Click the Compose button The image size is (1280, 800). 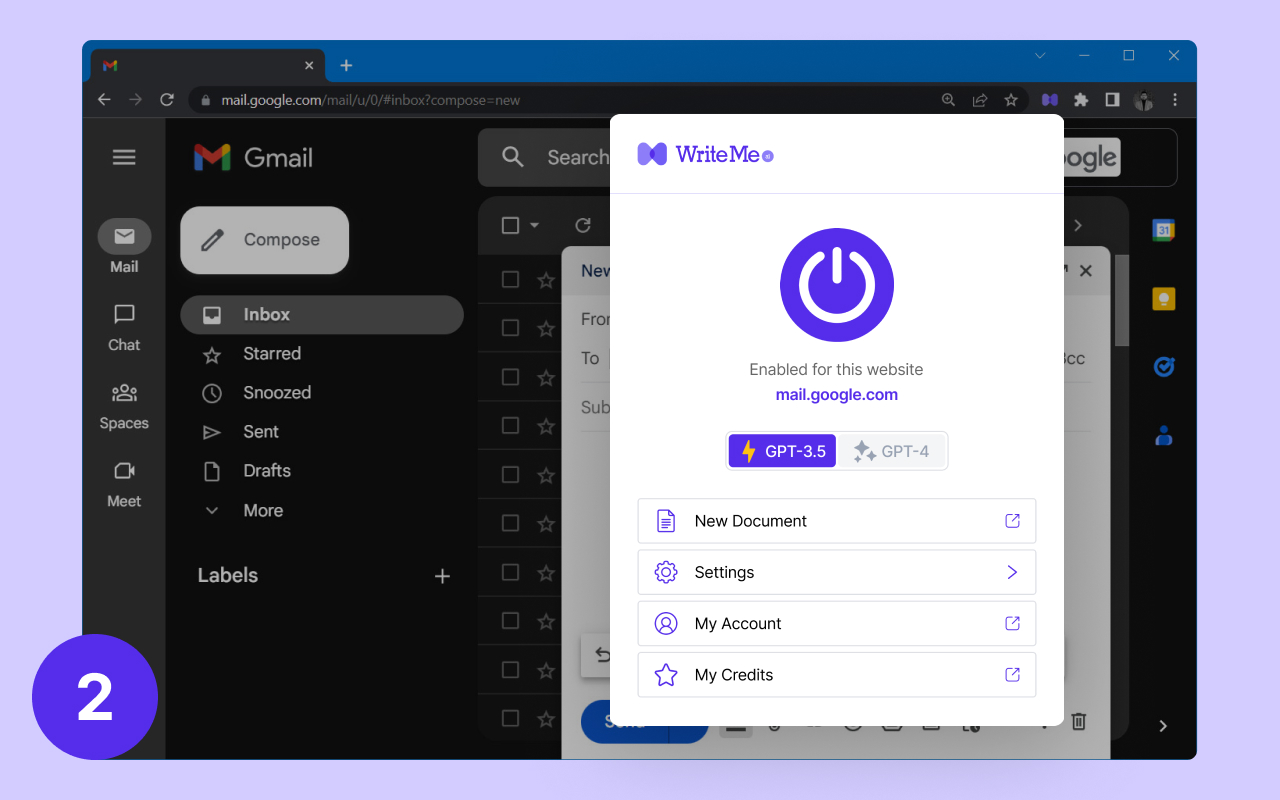pos(265,240)
